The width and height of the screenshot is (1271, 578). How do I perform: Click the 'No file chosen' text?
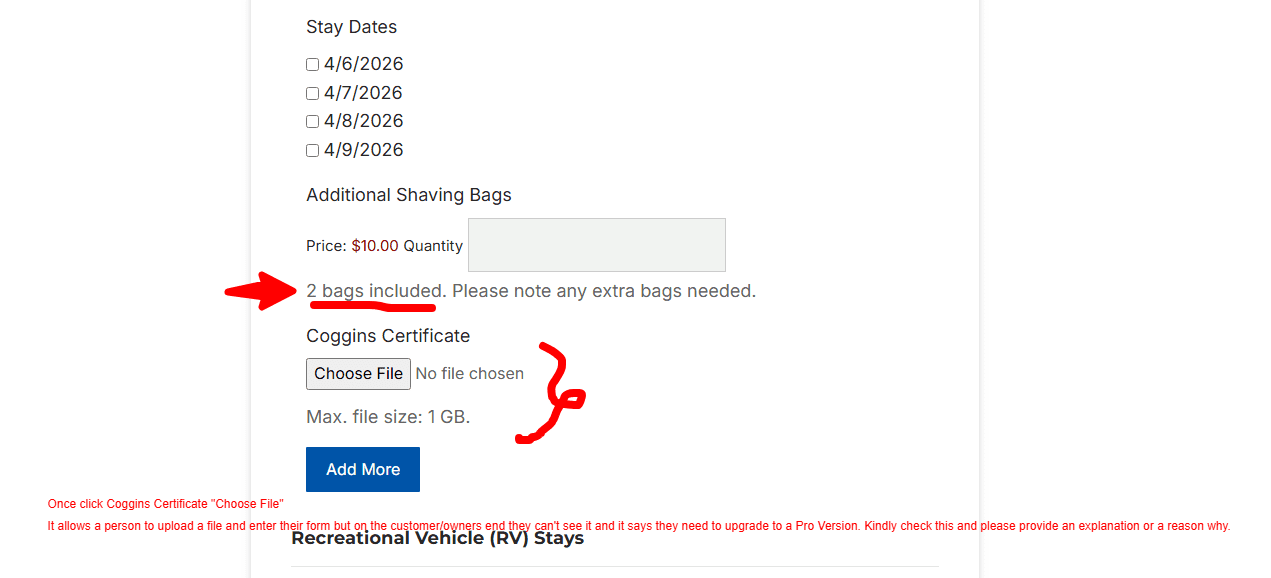point(470,374)
